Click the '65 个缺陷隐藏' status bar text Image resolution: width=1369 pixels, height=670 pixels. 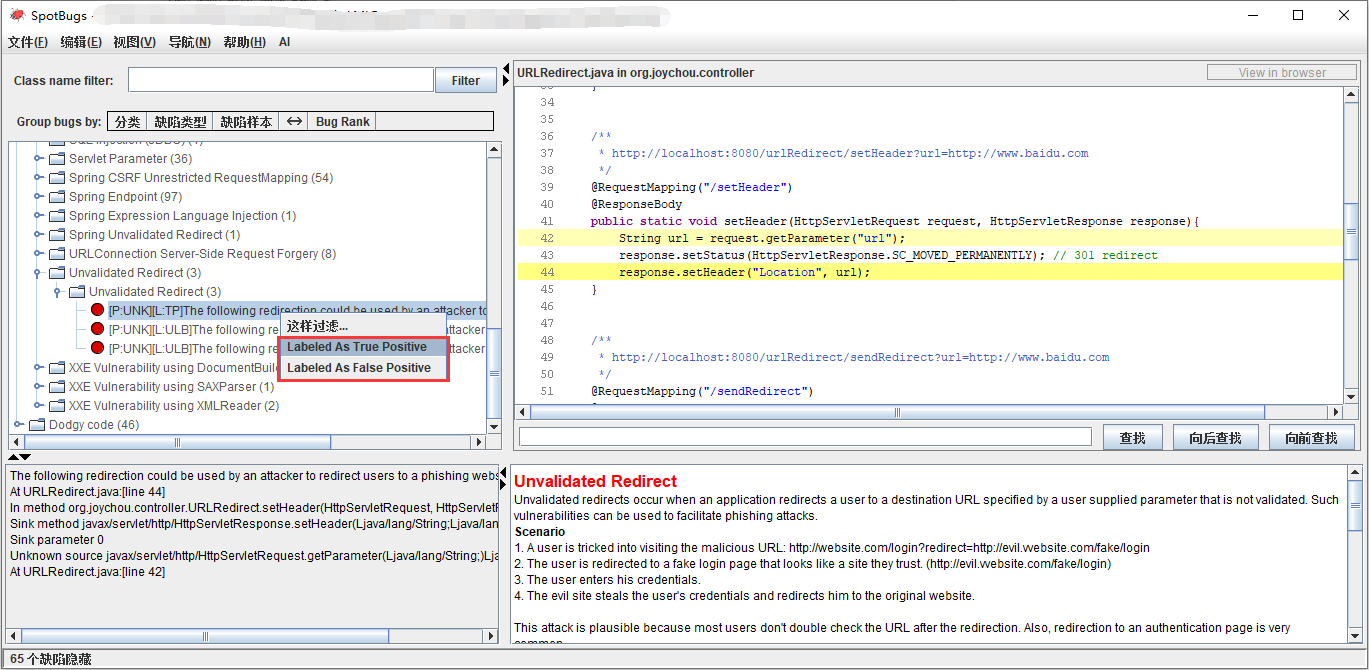tap(50, 659)
